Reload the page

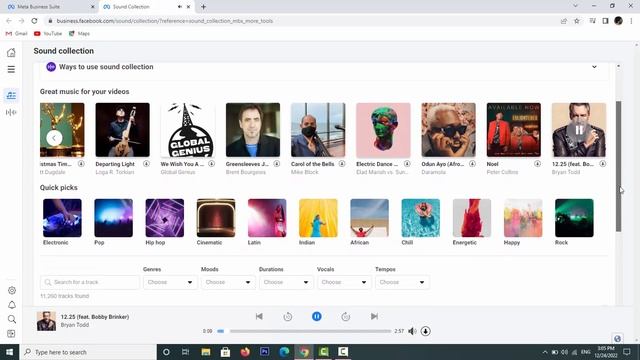34,21
